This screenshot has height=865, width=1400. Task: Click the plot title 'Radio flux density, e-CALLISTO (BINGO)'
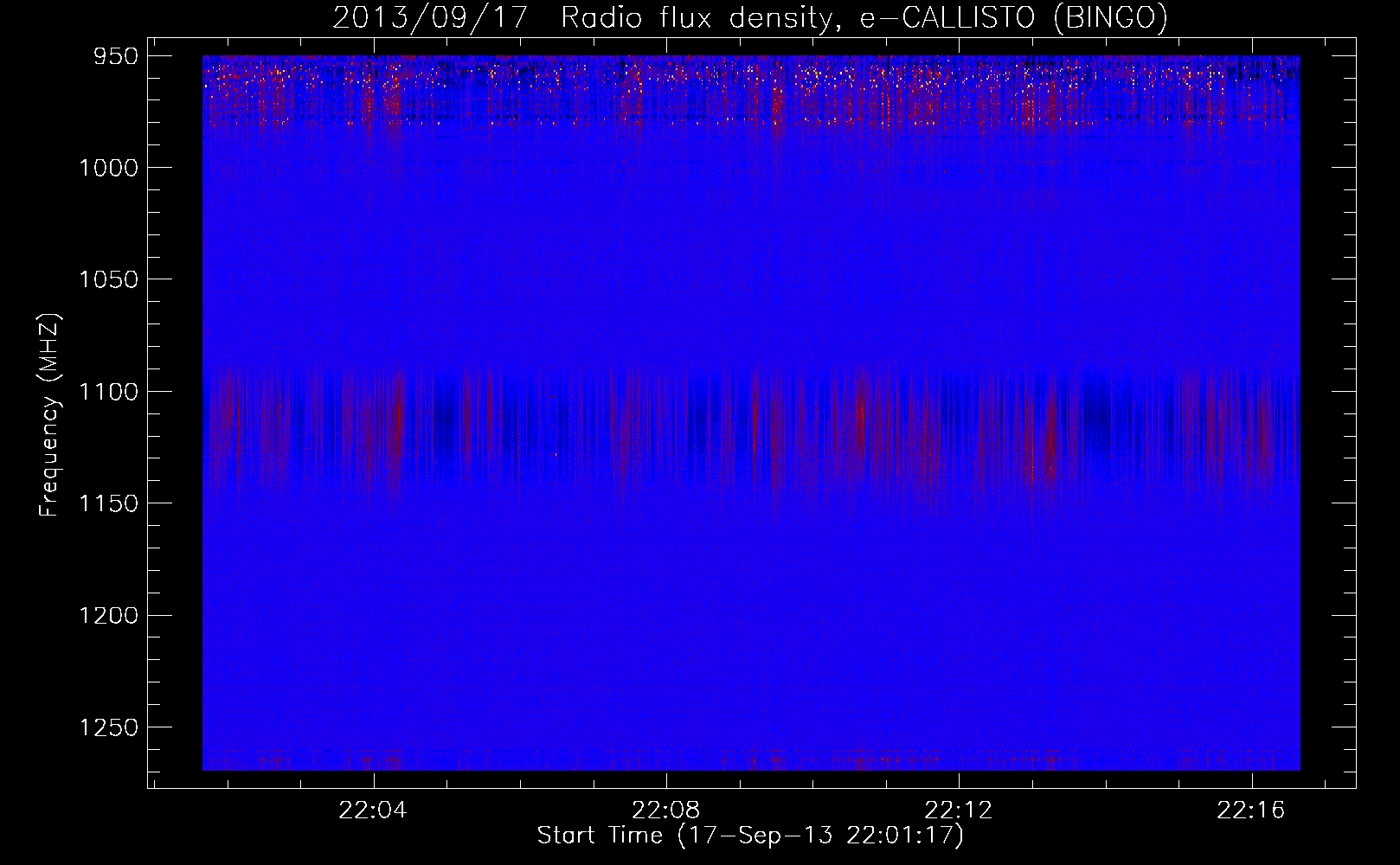point(865,18)
